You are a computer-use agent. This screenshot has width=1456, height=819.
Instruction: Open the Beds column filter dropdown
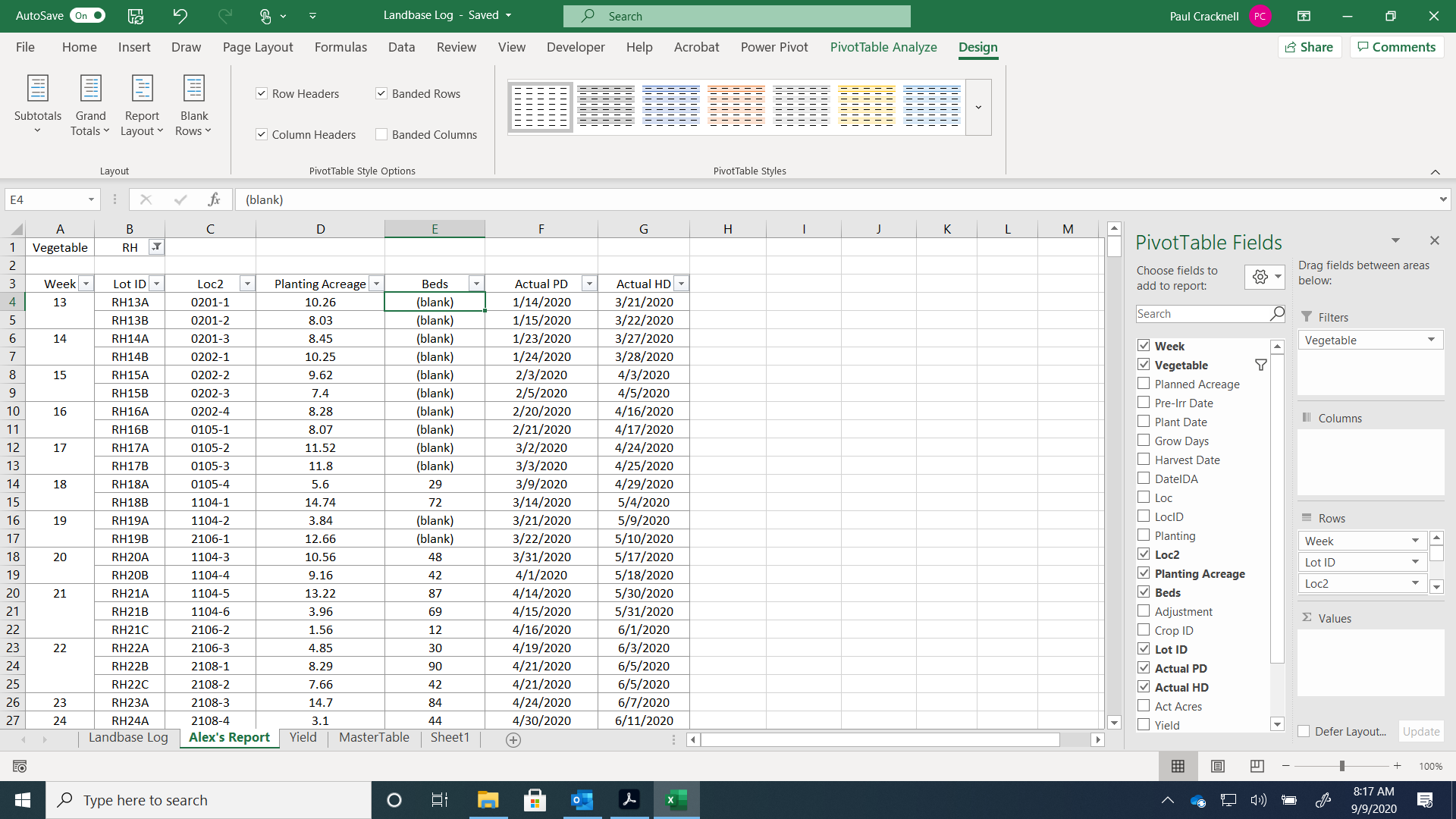(x=476, y=284)
